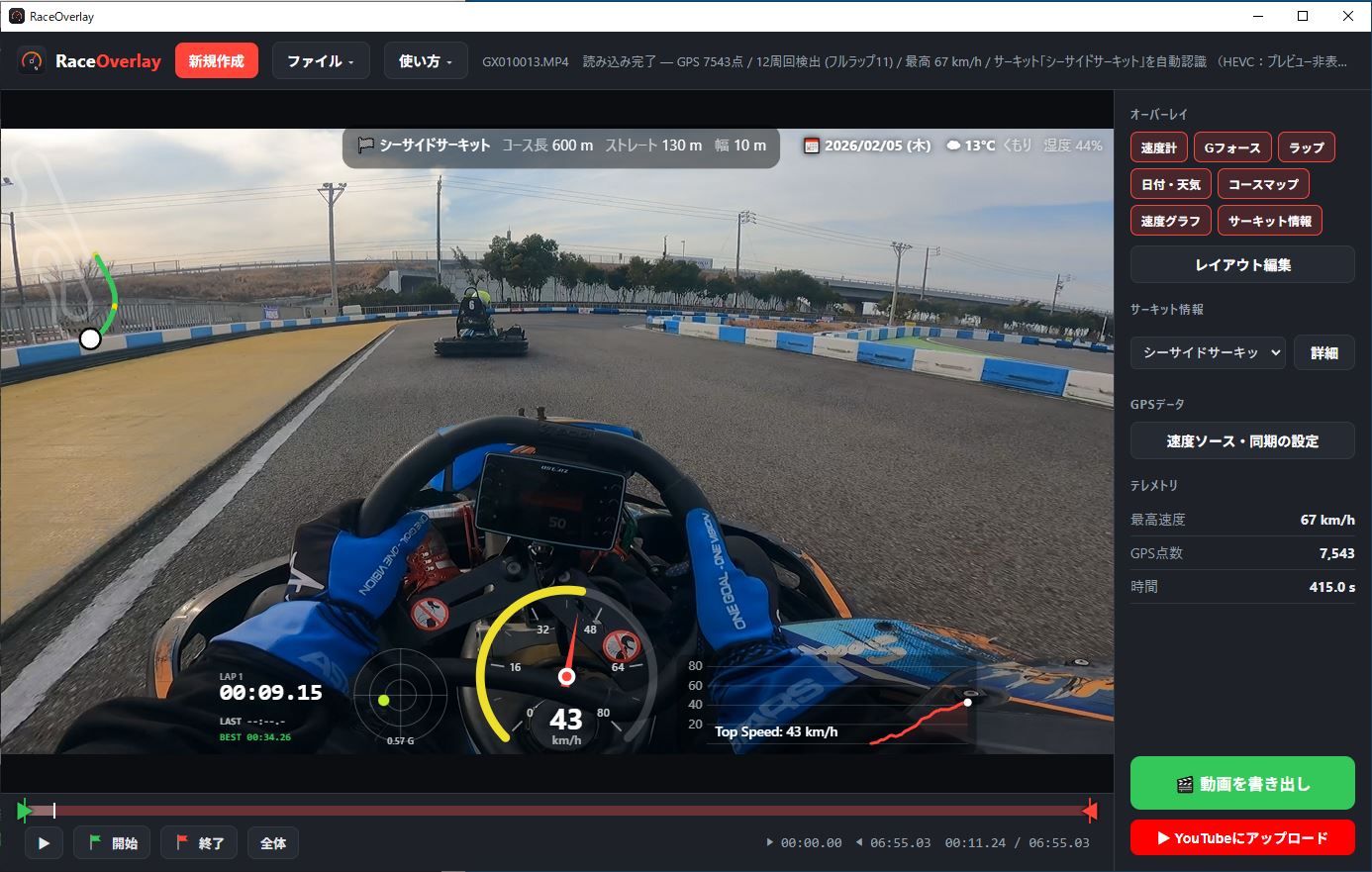Click the YouTube play icon on upload button

1163,837
